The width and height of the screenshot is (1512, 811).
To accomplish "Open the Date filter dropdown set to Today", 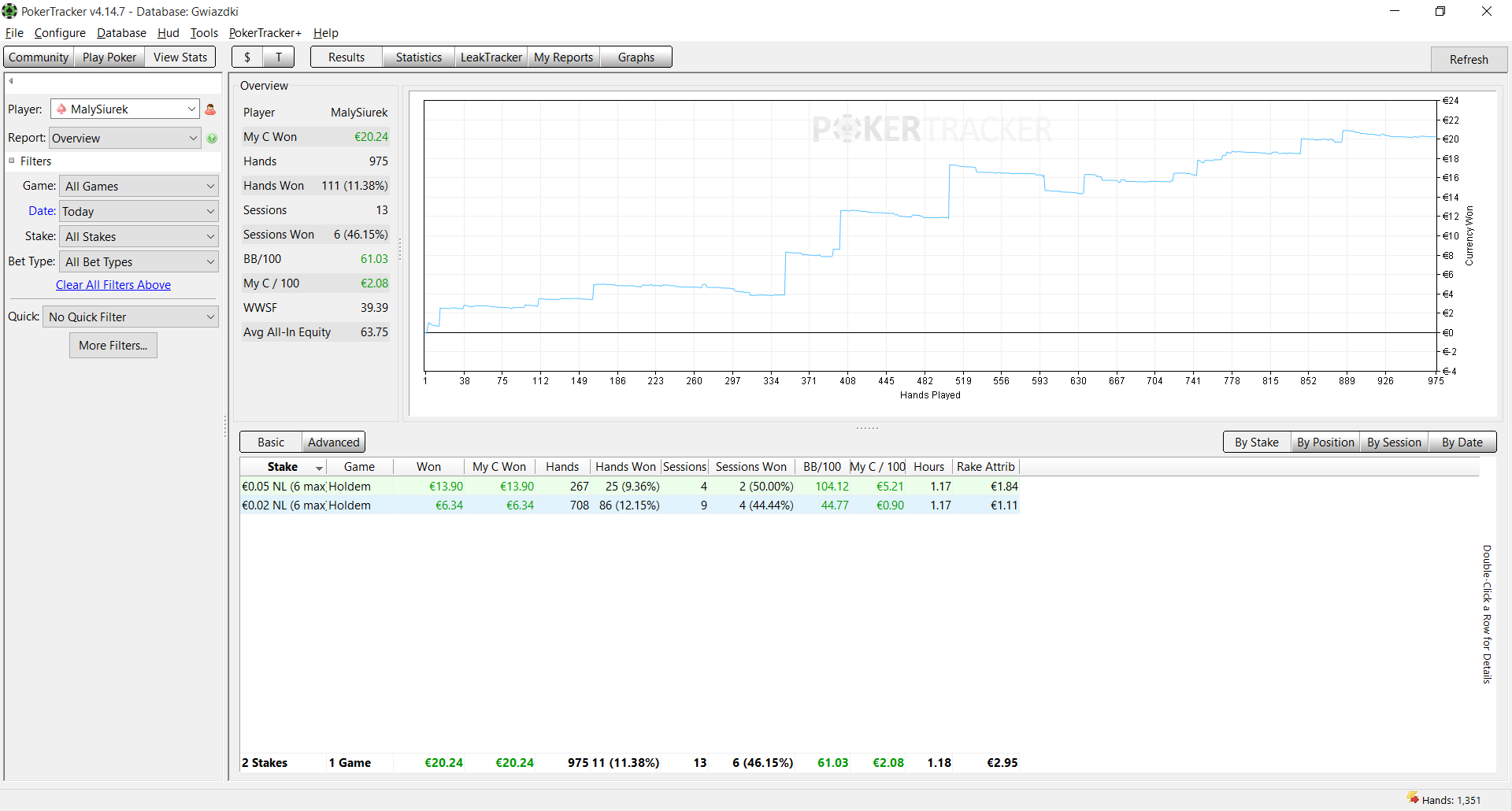I will point(139,212).
